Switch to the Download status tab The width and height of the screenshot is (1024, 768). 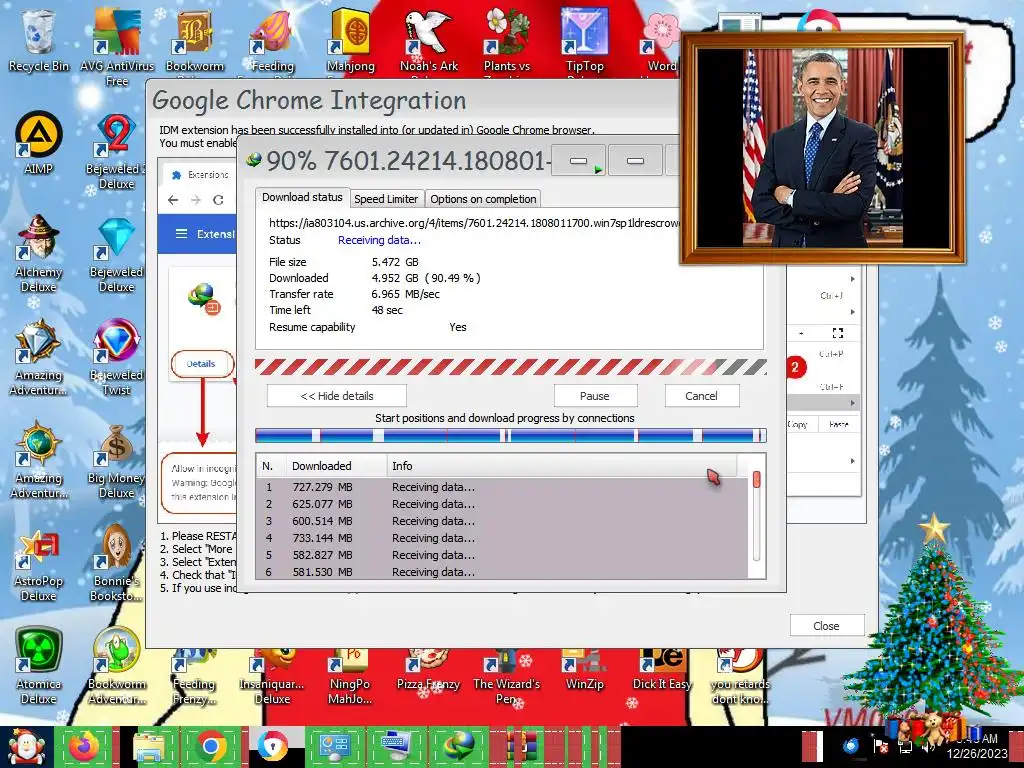point(302,197)
